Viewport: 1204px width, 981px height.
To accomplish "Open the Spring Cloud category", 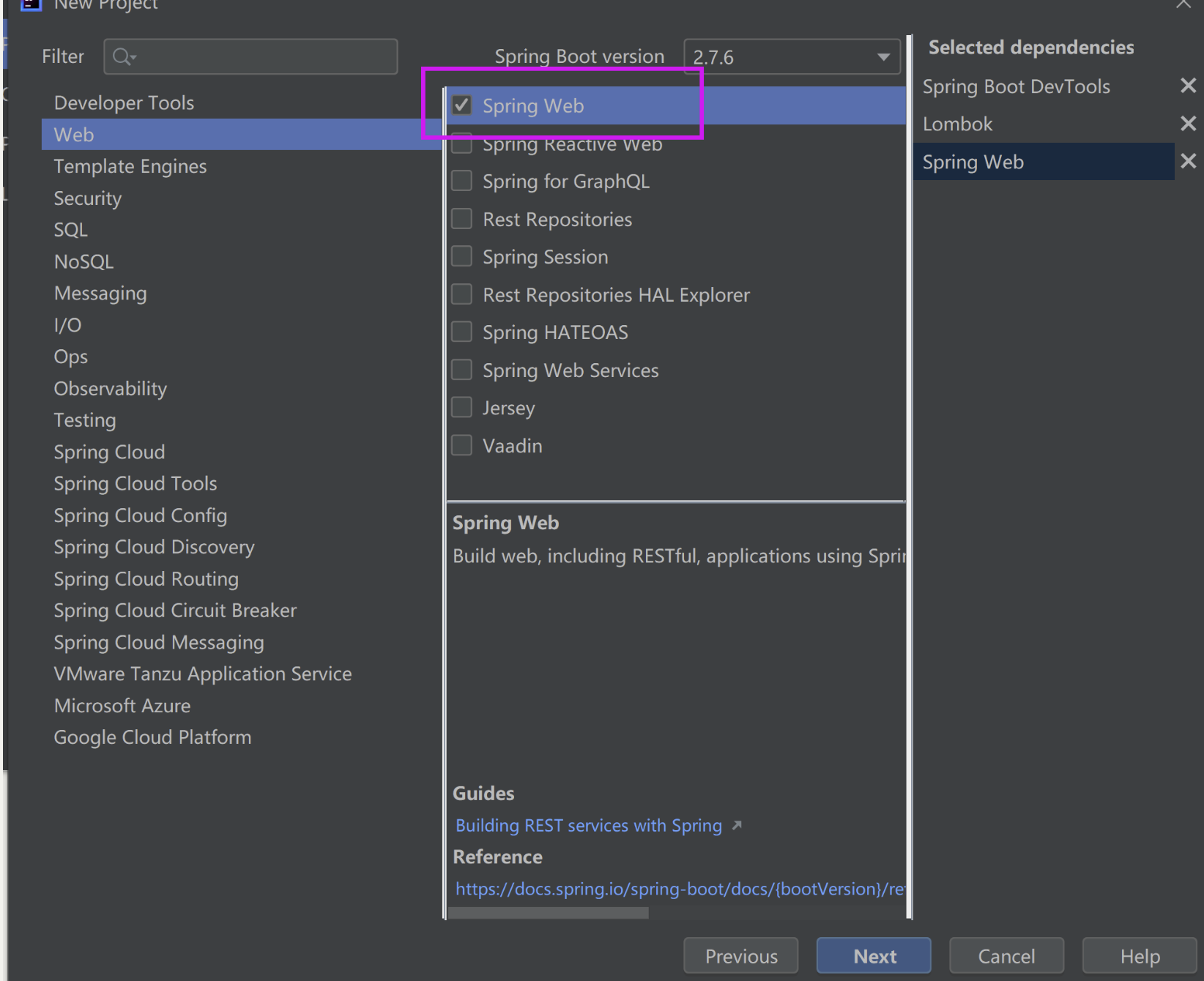I will pos(110,452).
